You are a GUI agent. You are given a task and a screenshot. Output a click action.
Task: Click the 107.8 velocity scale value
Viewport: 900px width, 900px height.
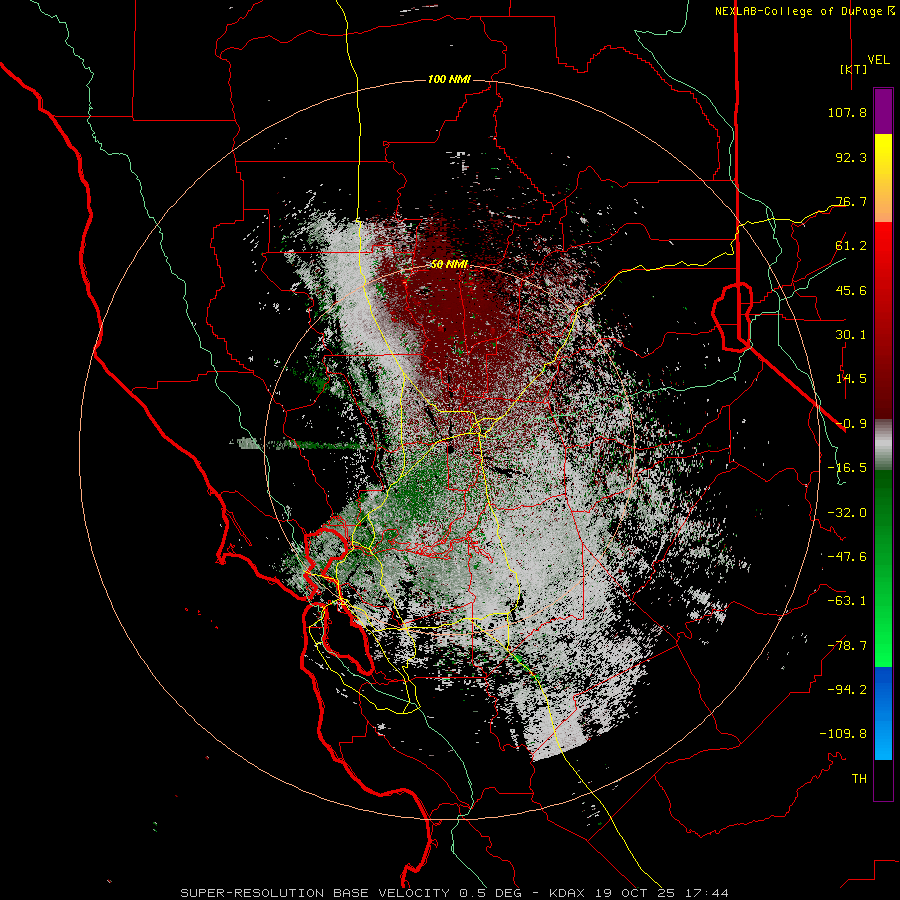pos(847,112)
